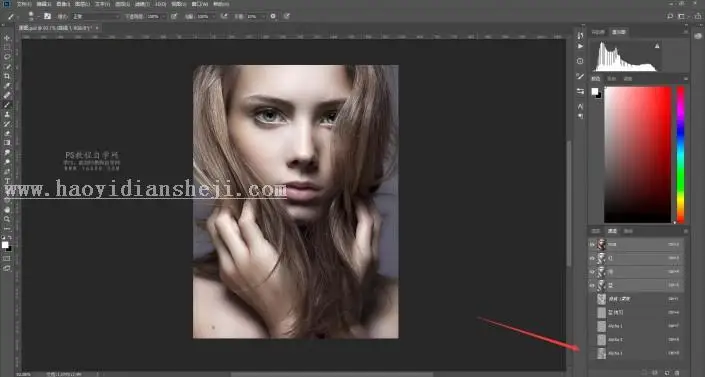Select the Zoom magnifier tool

(7, 219)
